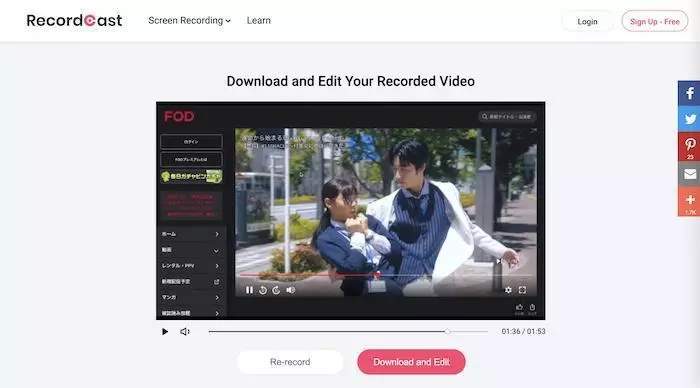Click the red notice box in FOD sidebar
The height and width of the screenshot is (388, 700).
point(191,205)
